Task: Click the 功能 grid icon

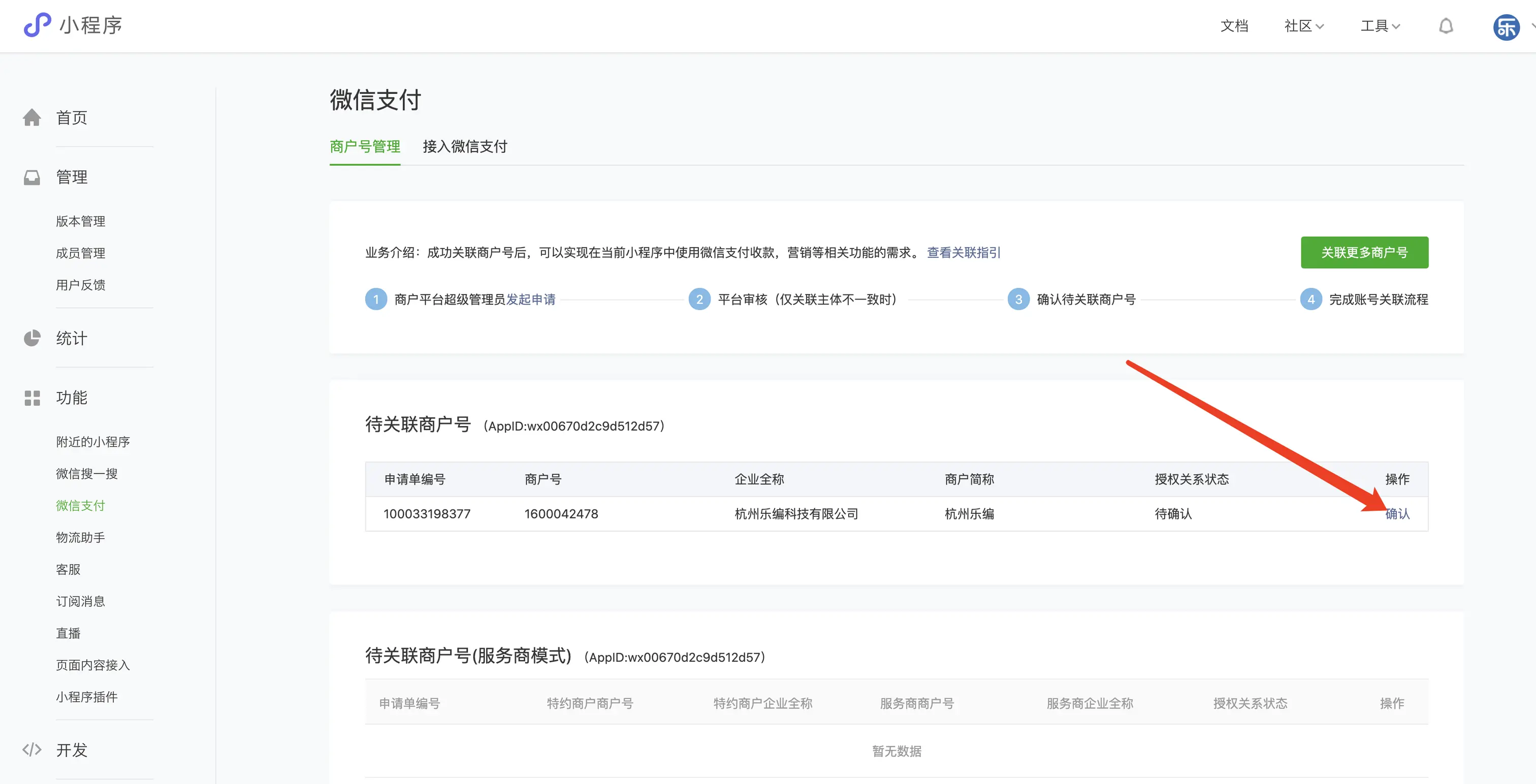Action: point(32,398)
